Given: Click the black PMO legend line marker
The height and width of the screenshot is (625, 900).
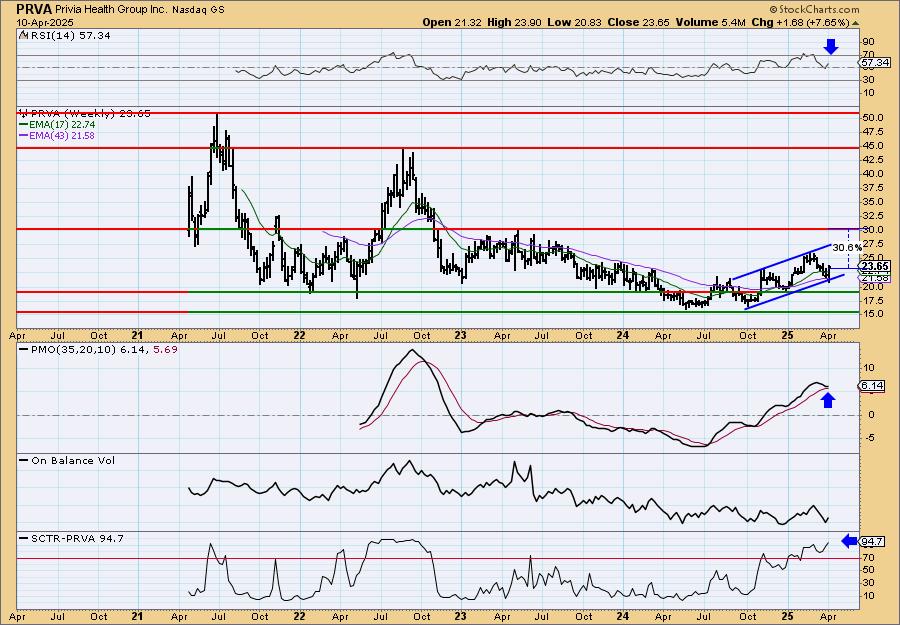Looking at the screenshot, I should (24, 349).
